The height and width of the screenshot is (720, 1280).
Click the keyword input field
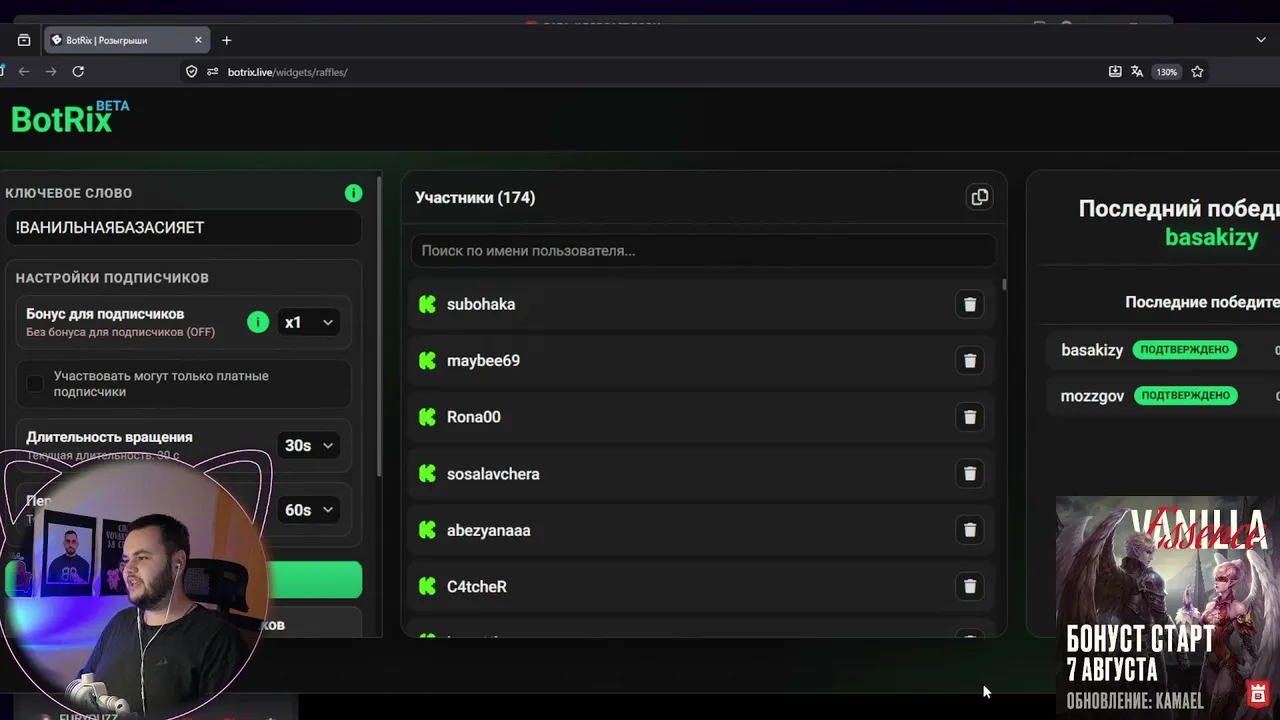(183, 228)
